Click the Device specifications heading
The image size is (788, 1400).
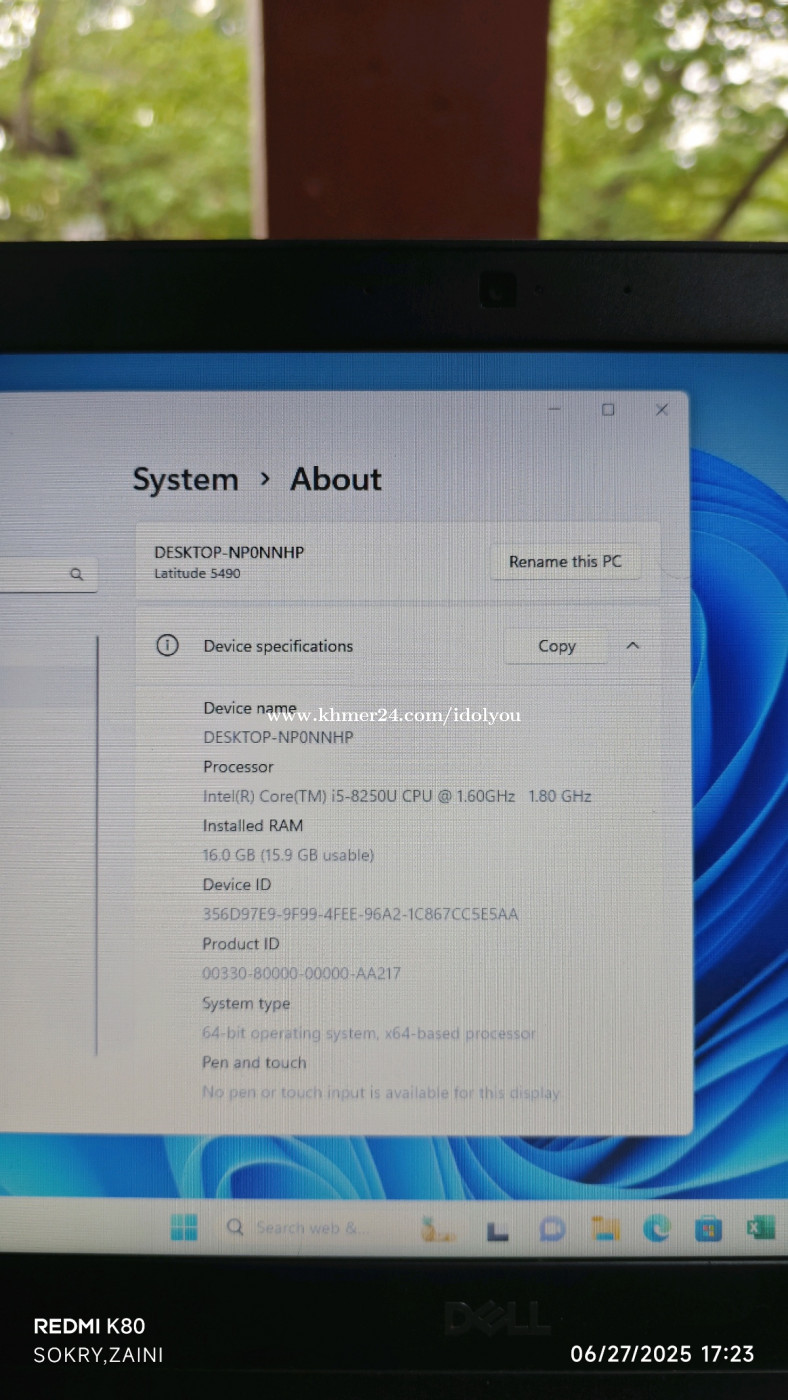coord(278,646)
